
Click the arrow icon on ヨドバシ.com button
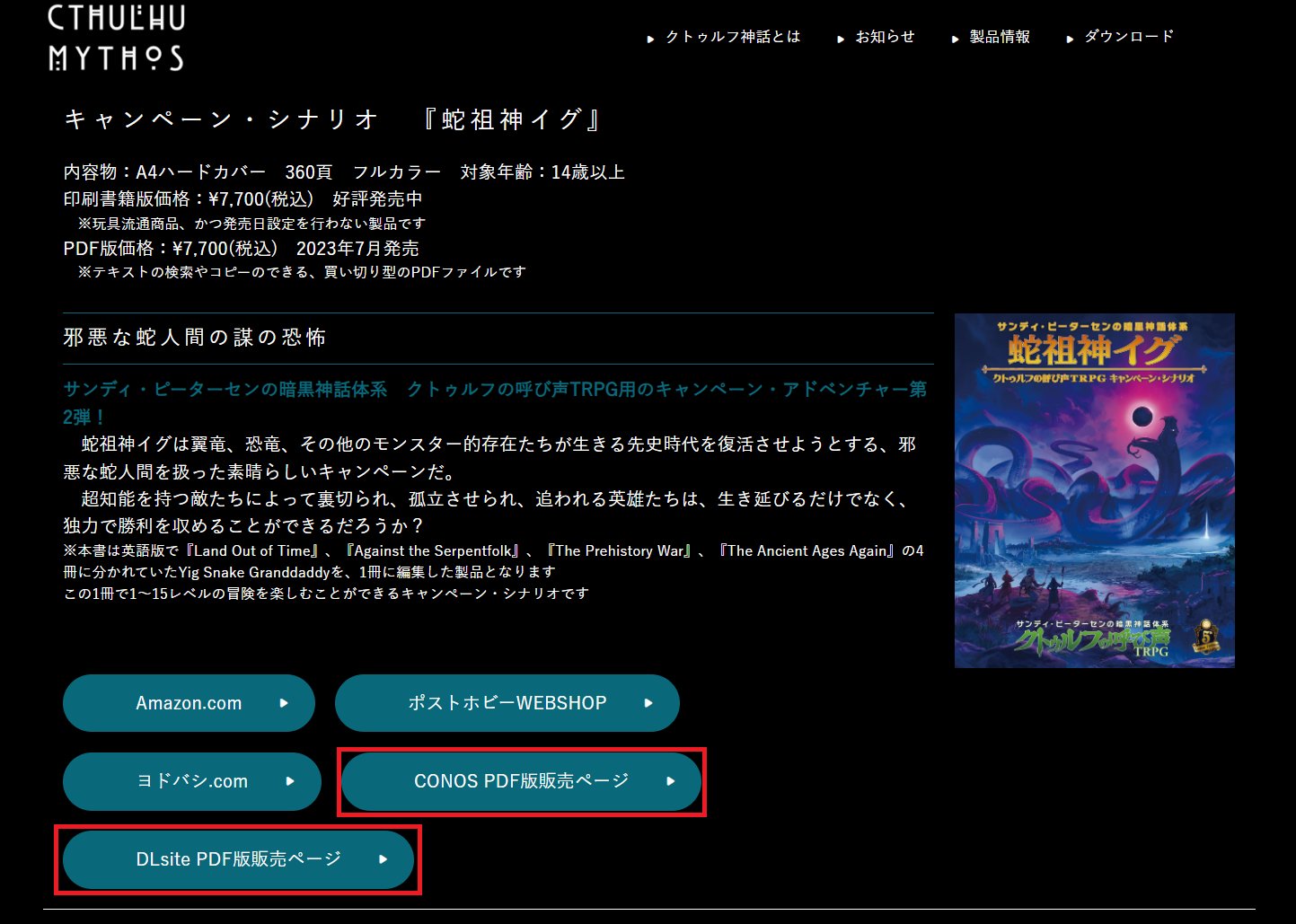pyautogui.click(x=290, y=781)
